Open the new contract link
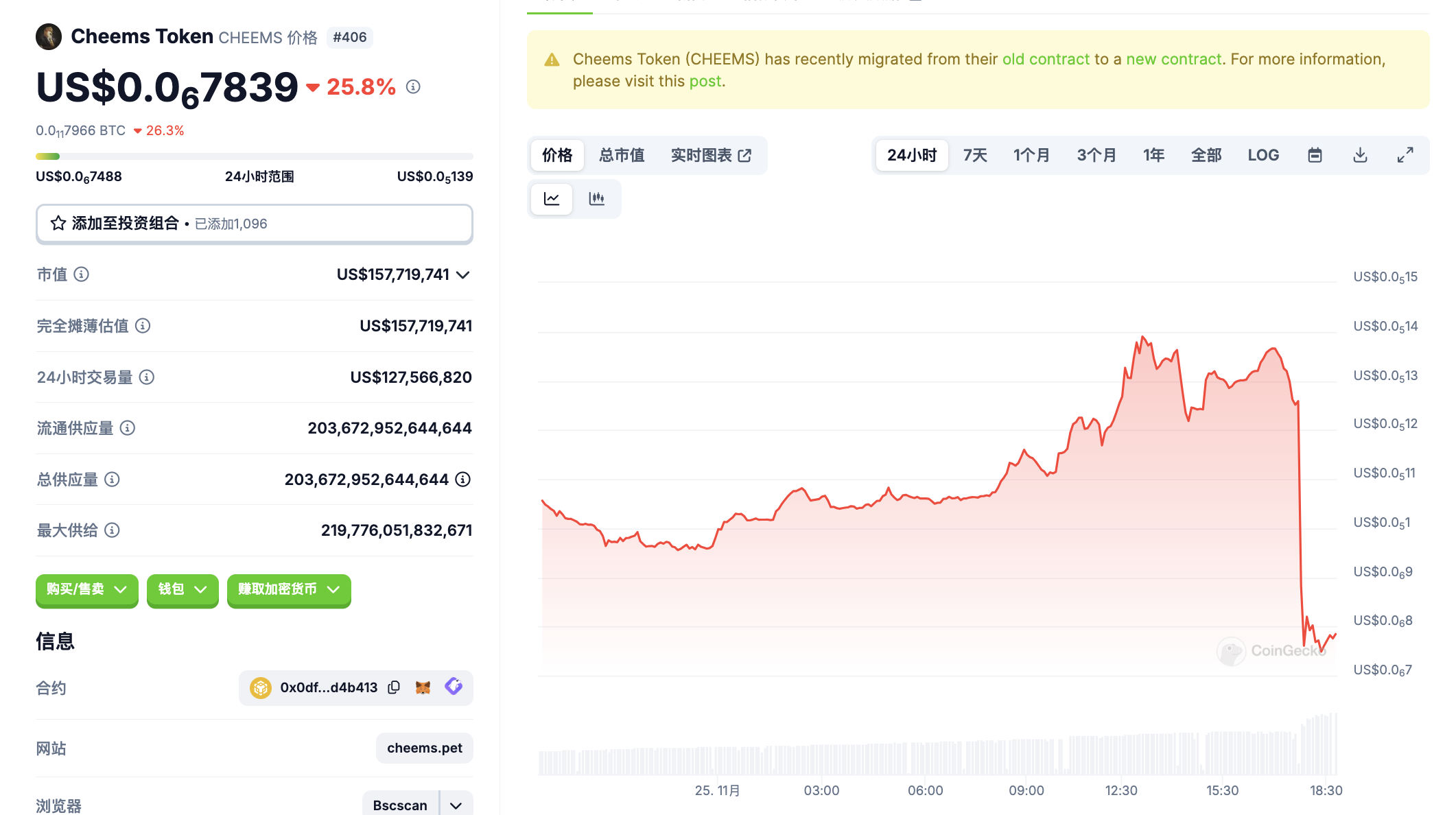The width and height of the screenshot is (1456, 815). pyautogui.click(x=1173, y=59)
